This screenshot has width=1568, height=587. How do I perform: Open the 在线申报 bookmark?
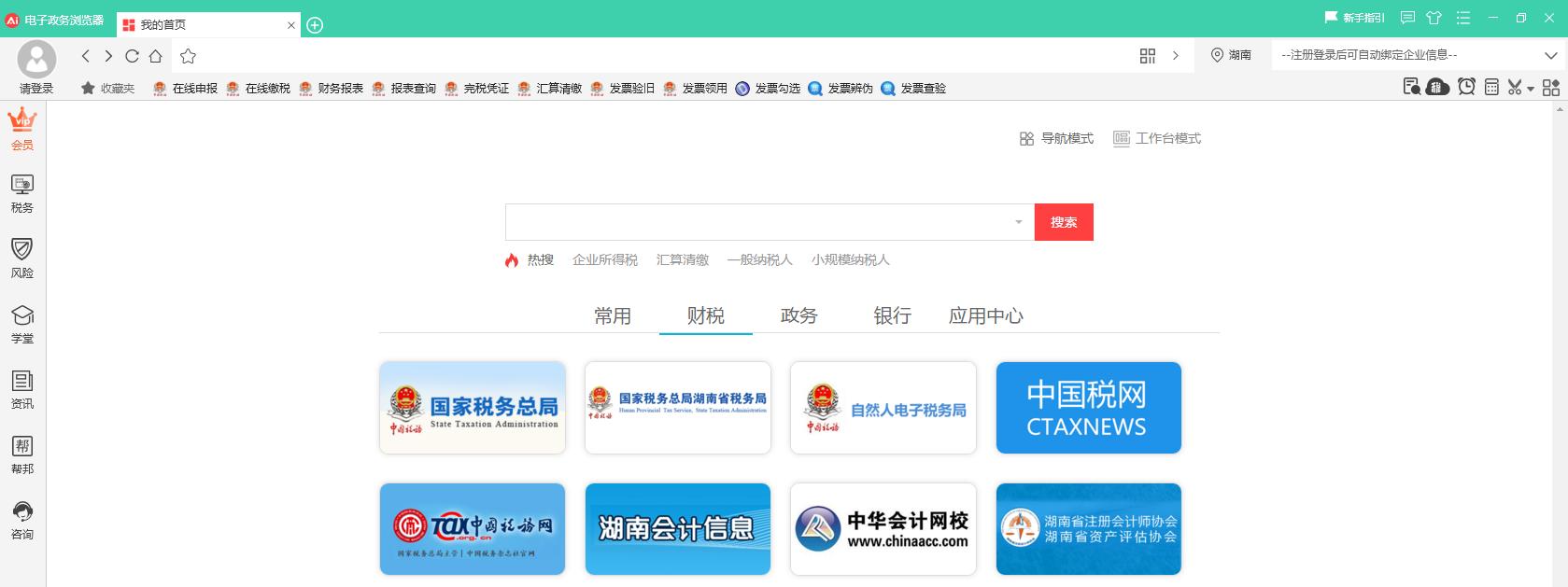click(185, 88)
